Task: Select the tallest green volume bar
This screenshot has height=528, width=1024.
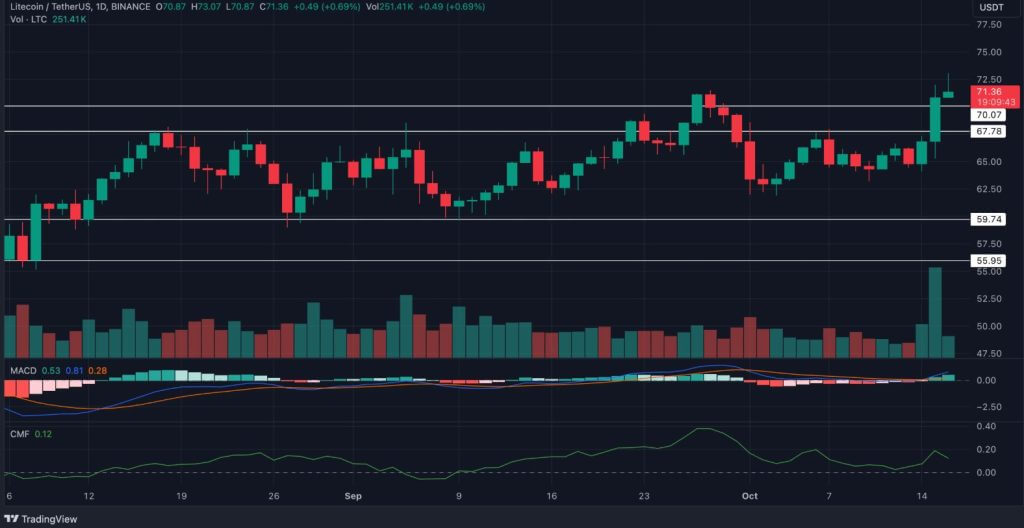Action: (935, 312)
